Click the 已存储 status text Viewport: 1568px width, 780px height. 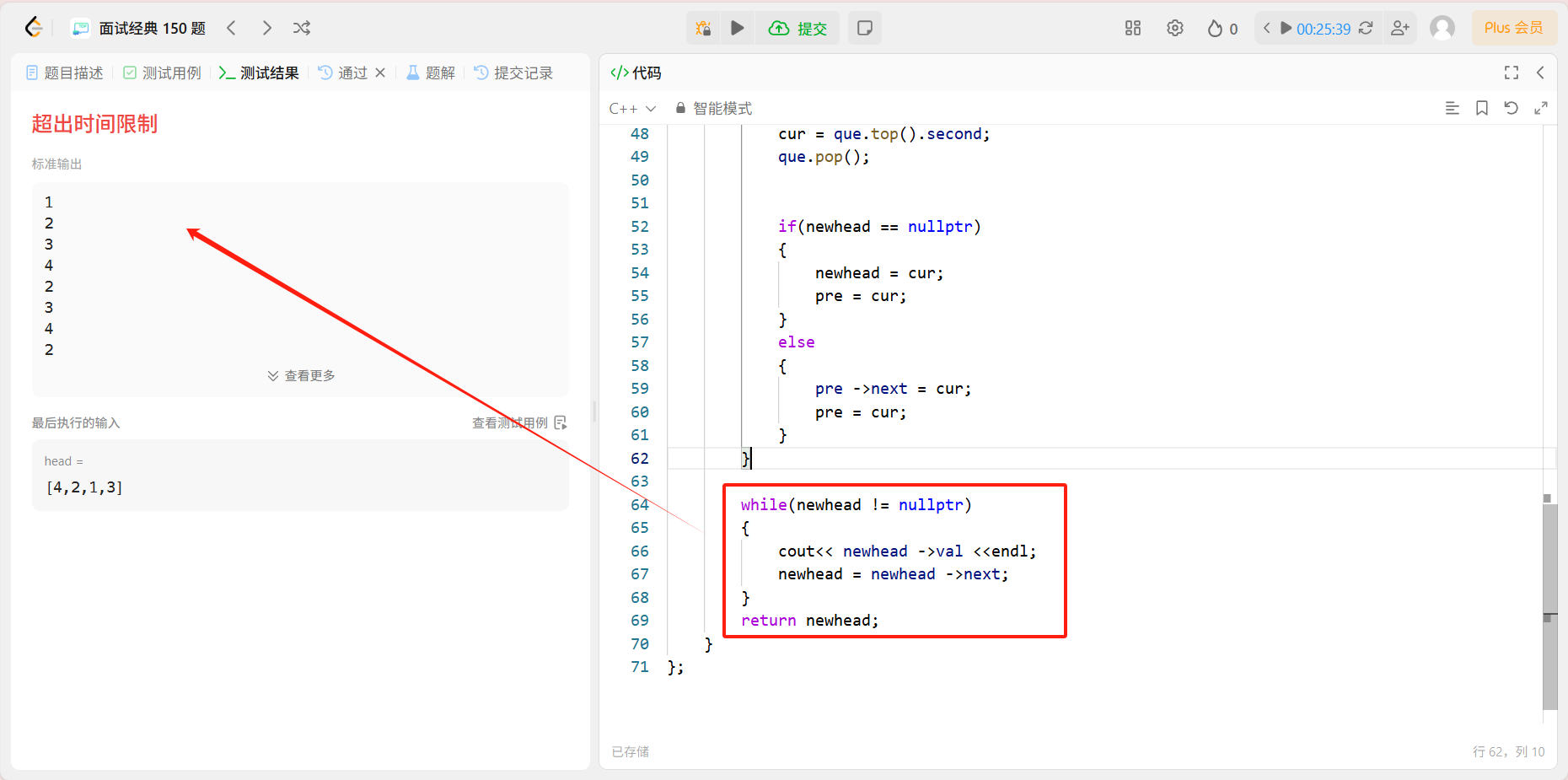(x=630, y=751)
